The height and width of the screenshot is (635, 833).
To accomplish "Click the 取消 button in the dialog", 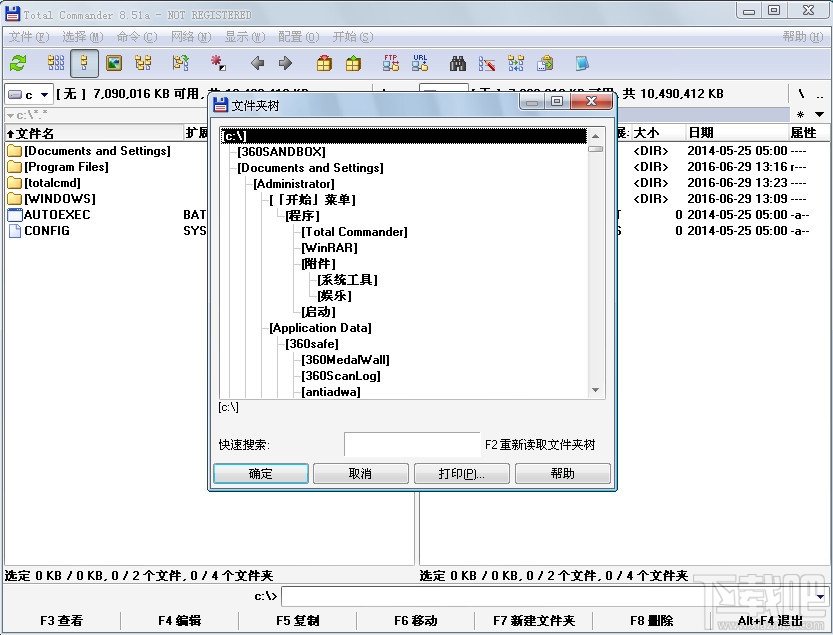I will click(x=361, y=473).
